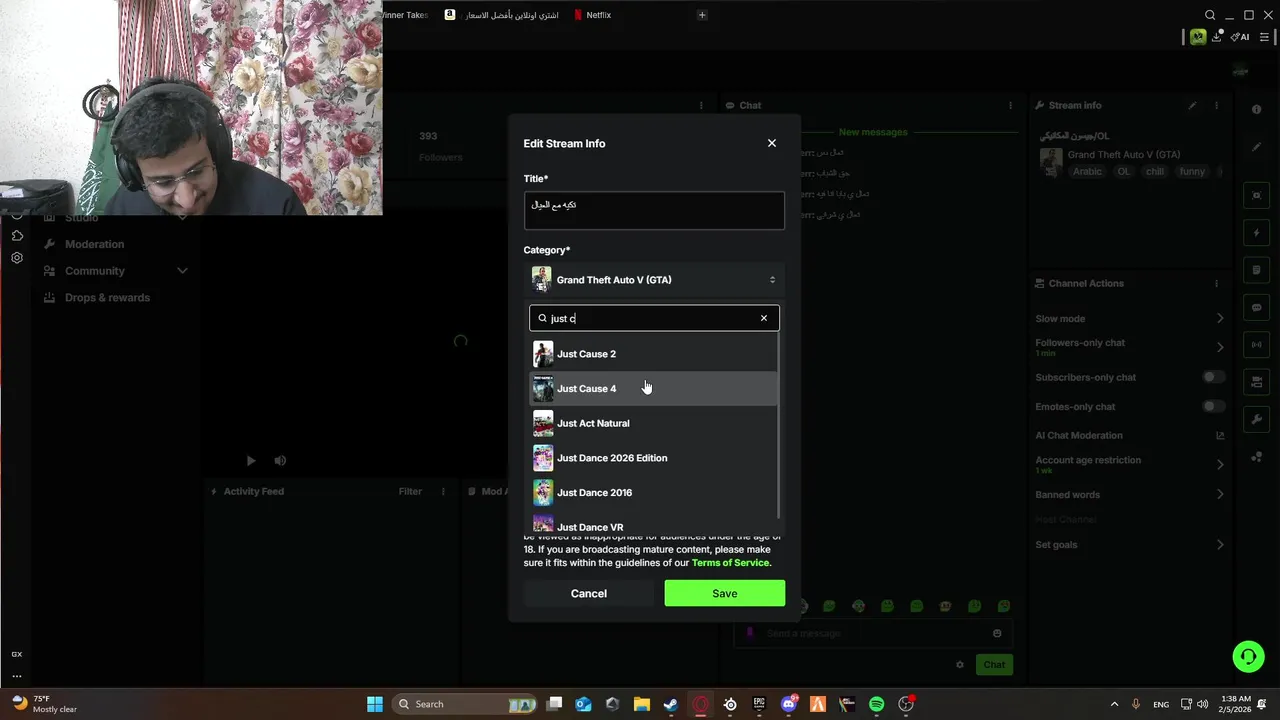The height and width of the screenshot is (720, 1280).
Task: Click the wrench icon in right sidebar
Action: 1257,419
